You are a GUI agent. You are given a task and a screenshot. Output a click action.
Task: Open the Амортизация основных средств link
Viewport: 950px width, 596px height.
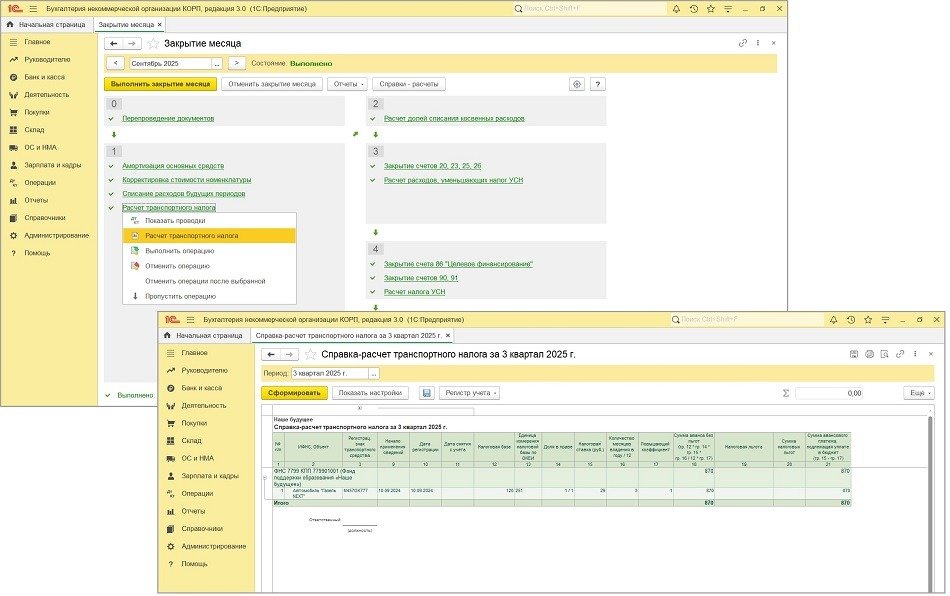(x=173, y=165)
